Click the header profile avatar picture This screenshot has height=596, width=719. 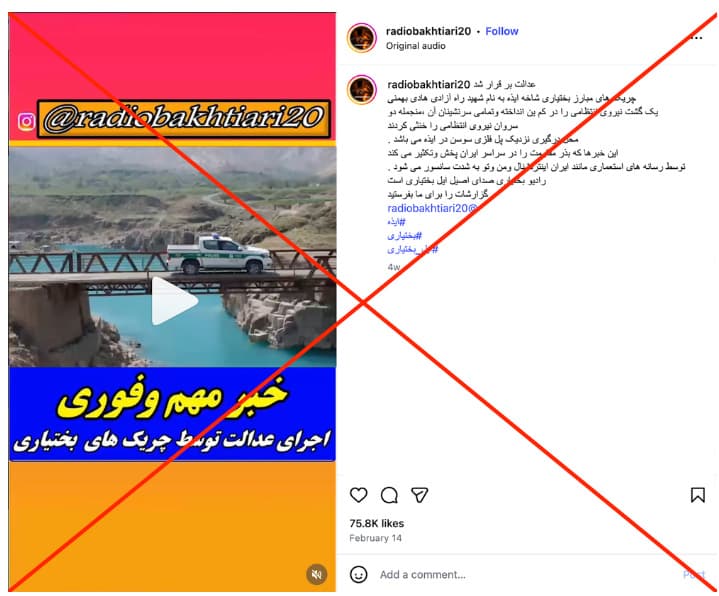[x=362, y=38]
